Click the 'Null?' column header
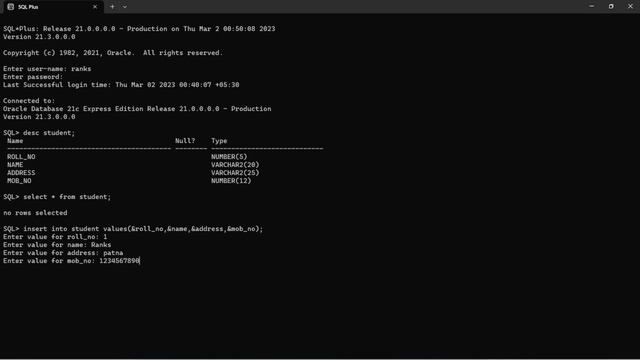Viewport: 640px width, 360px height. pyautogui.click(x=185, y=141)
